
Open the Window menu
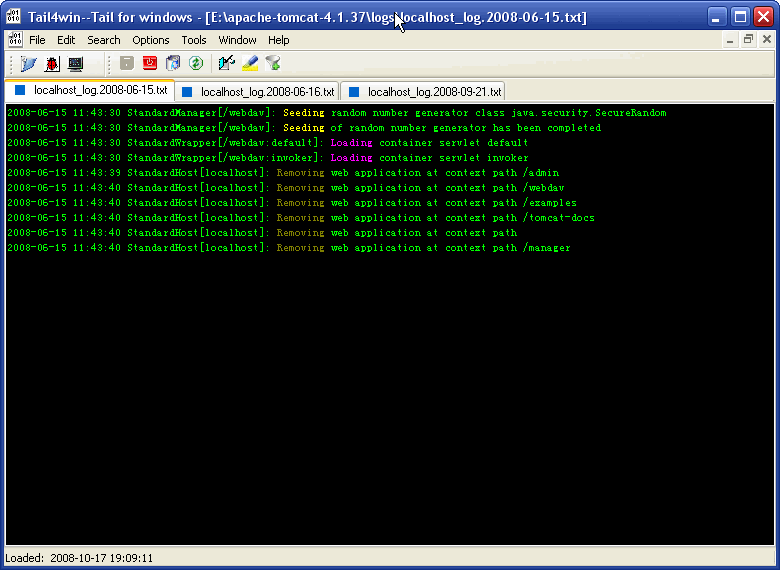click(x=237, y=40)
